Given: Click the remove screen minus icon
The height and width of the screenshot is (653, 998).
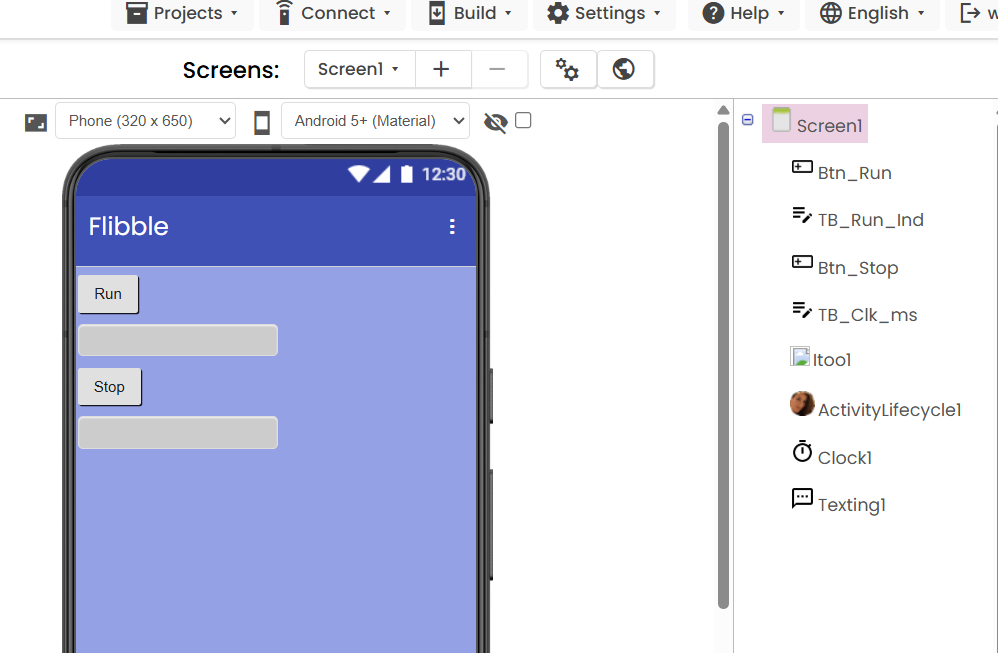Looking at the screenshot, I should (x=497, y=69).
